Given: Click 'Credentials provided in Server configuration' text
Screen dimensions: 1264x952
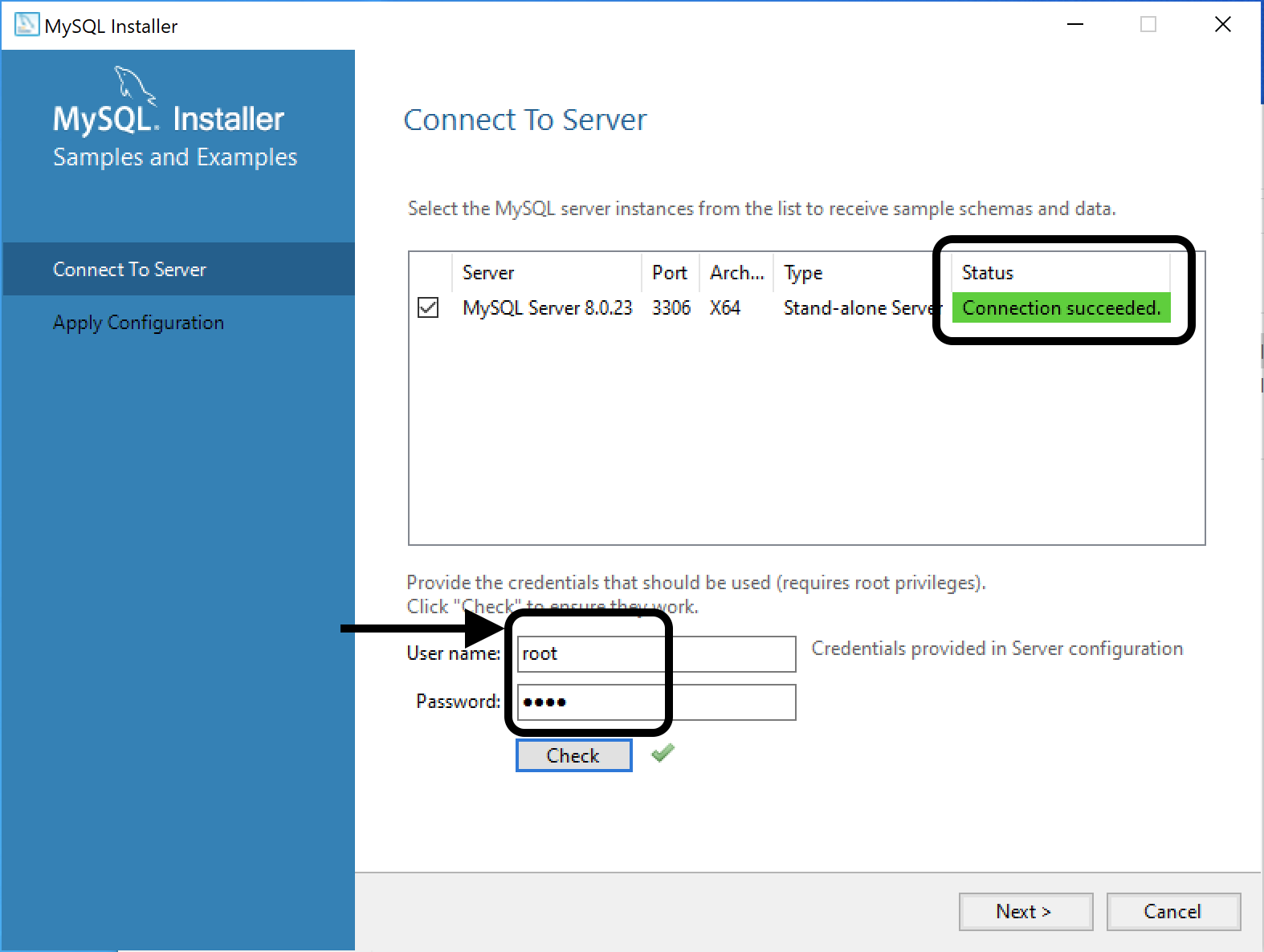Looking at the screenshot, I should 997,649.
